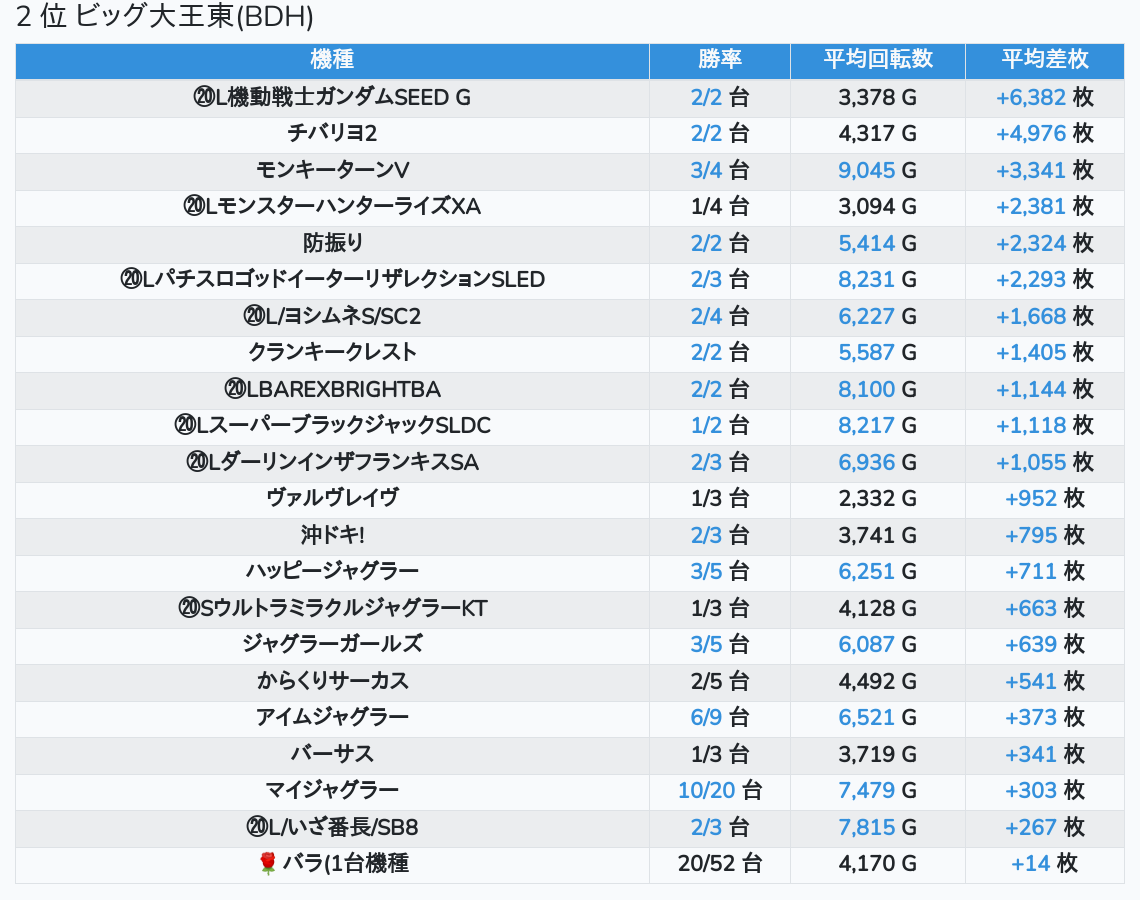Click the 5,414 G average spins cell
This screenshot has width=1140, height=900.
878,243
